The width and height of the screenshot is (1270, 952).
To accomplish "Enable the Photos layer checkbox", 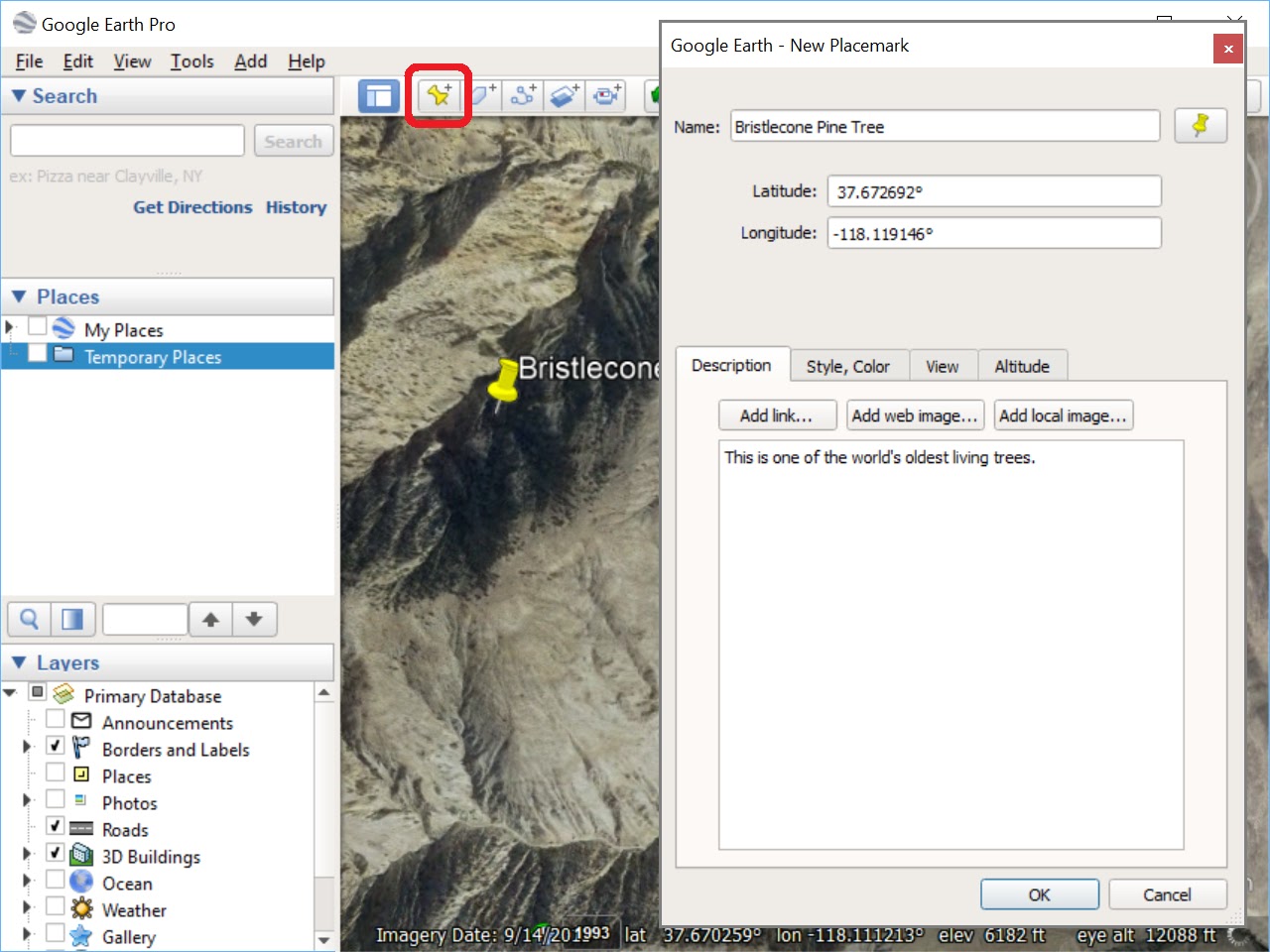I will tap(56, 799).
